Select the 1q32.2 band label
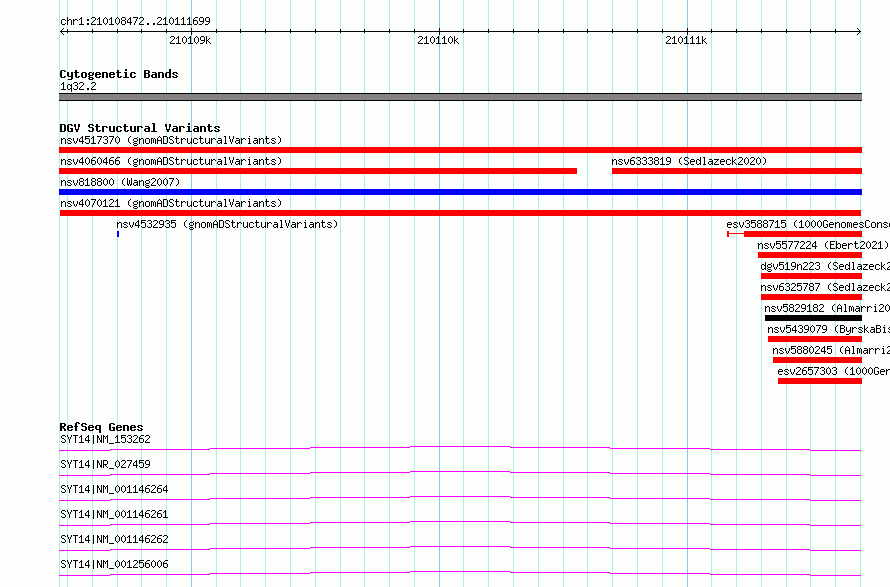Screen dimensions: 890x587 pyautogui.click(x=78, y=86)
